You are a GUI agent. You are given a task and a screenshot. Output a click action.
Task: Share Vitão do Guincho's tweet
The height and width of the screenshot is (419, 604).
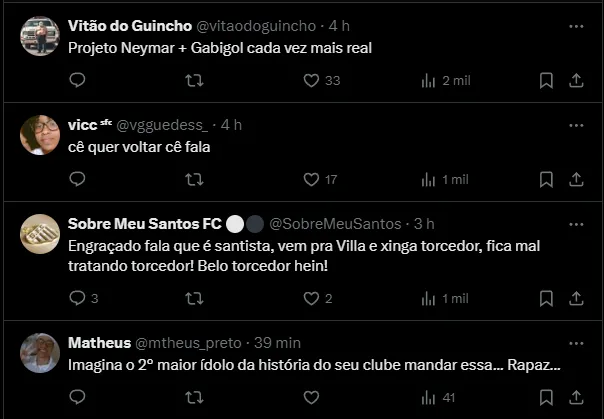click(x=575, y=80)
